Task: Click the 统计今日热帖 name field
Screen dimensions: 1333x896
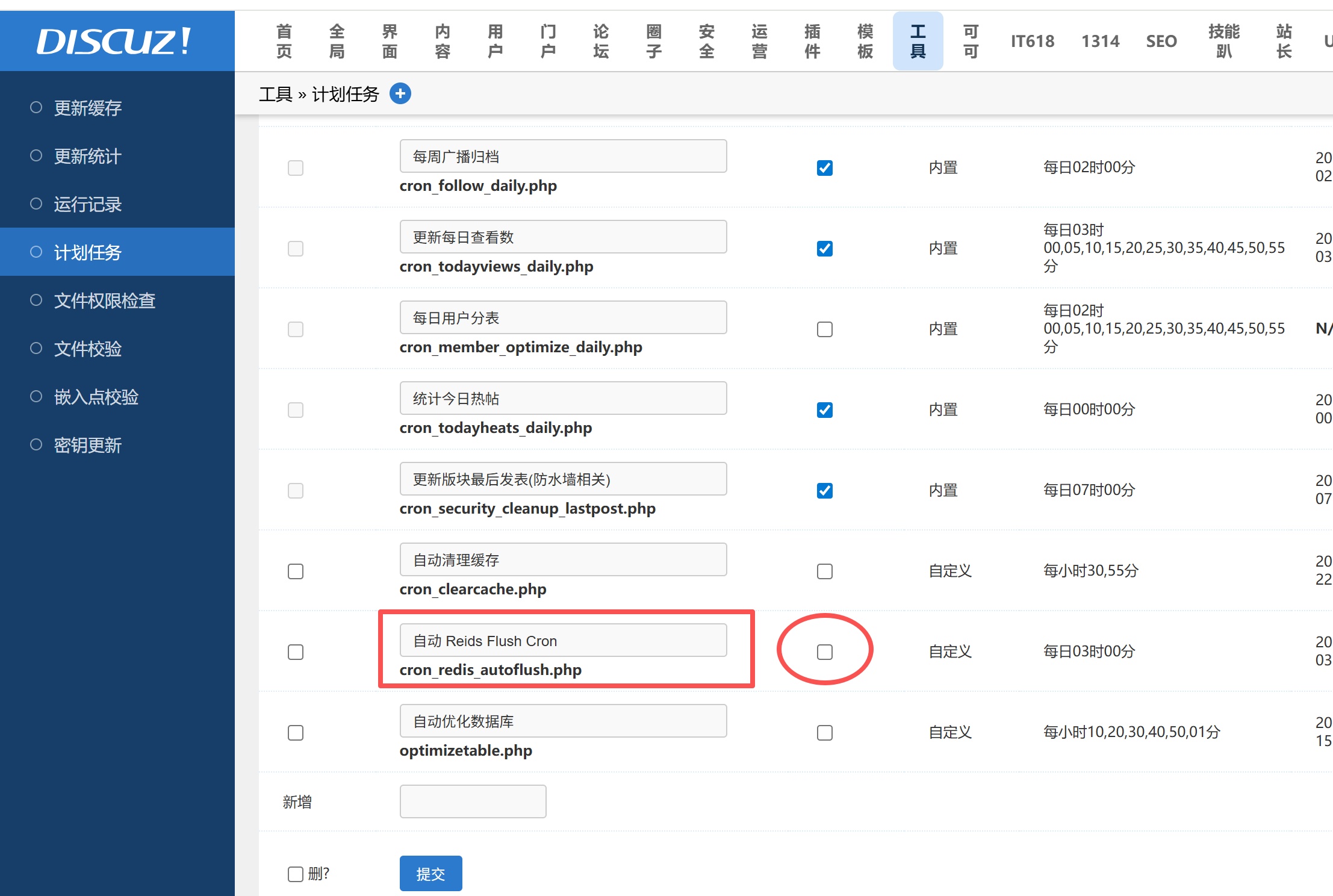Action: [x=564, y=398]
